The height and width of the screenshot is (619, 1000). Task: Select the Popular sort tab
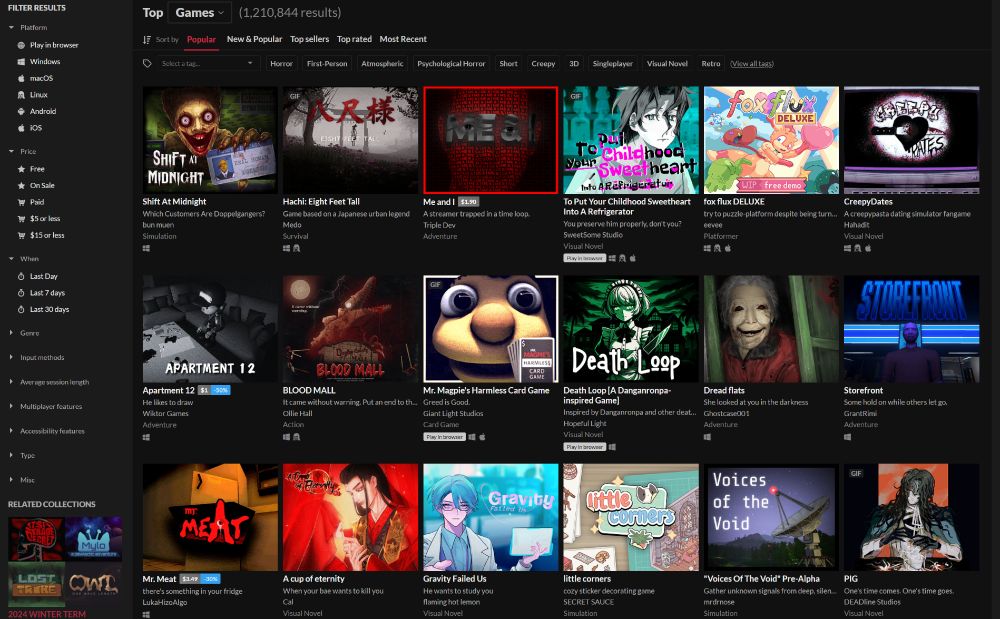(201, 40)
